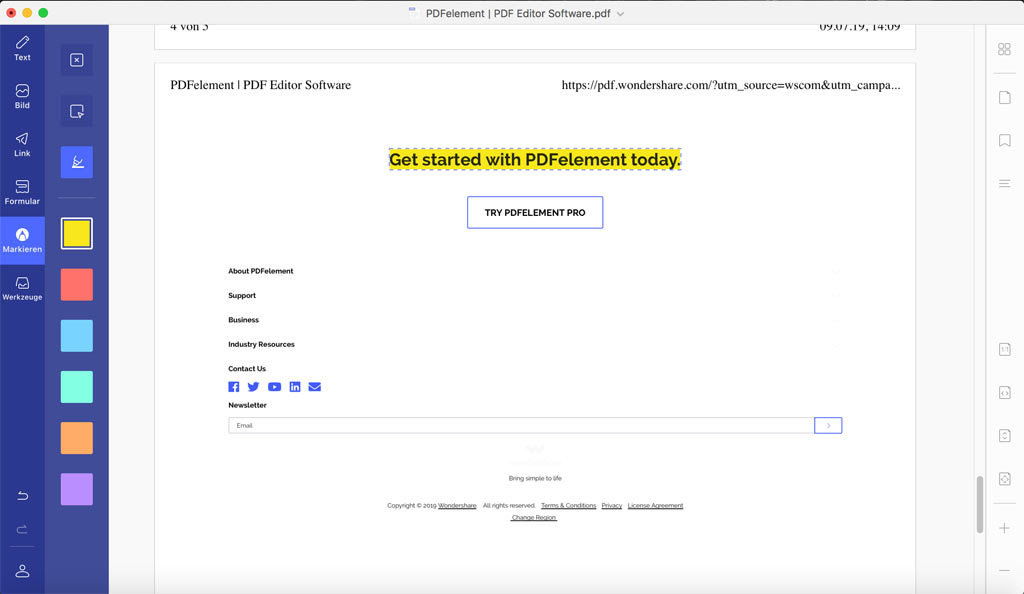Select the remove highlight eraser tool
1024x594 pixels.
click(76, 60)
